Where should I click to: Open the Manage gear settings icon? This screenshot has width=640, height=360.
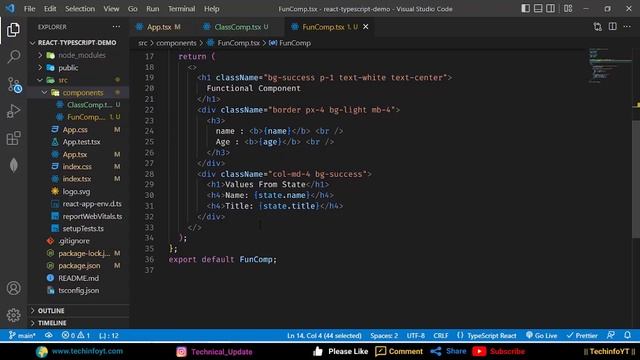pyautogui.click(x=13, y=315)
